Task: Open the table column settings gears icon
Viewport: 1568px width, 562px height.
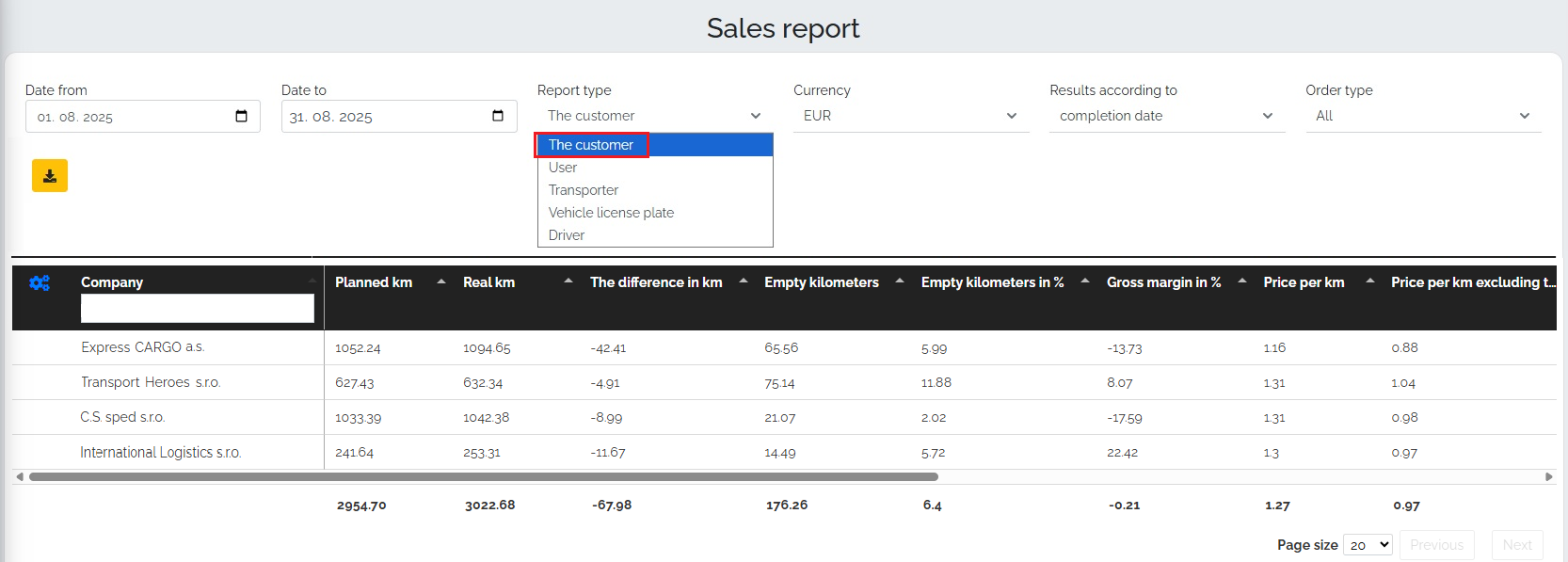Action: coord(40,282)
